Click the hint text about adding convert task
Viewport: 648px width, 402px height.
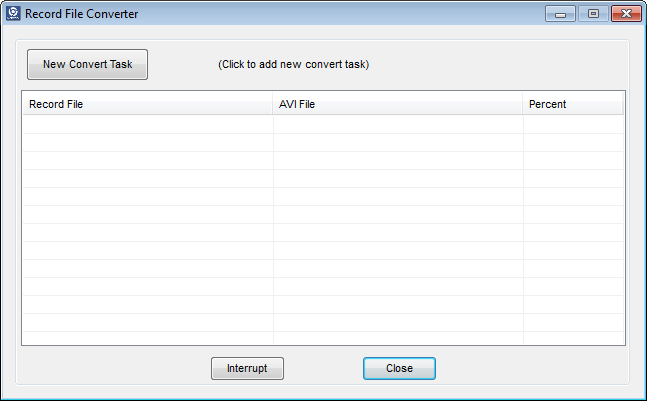point(293,64)
